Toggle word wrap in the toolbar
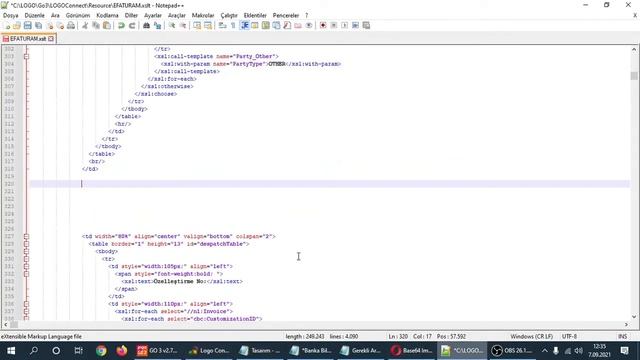The image size is (640, 360). click(x=222, y=26)
